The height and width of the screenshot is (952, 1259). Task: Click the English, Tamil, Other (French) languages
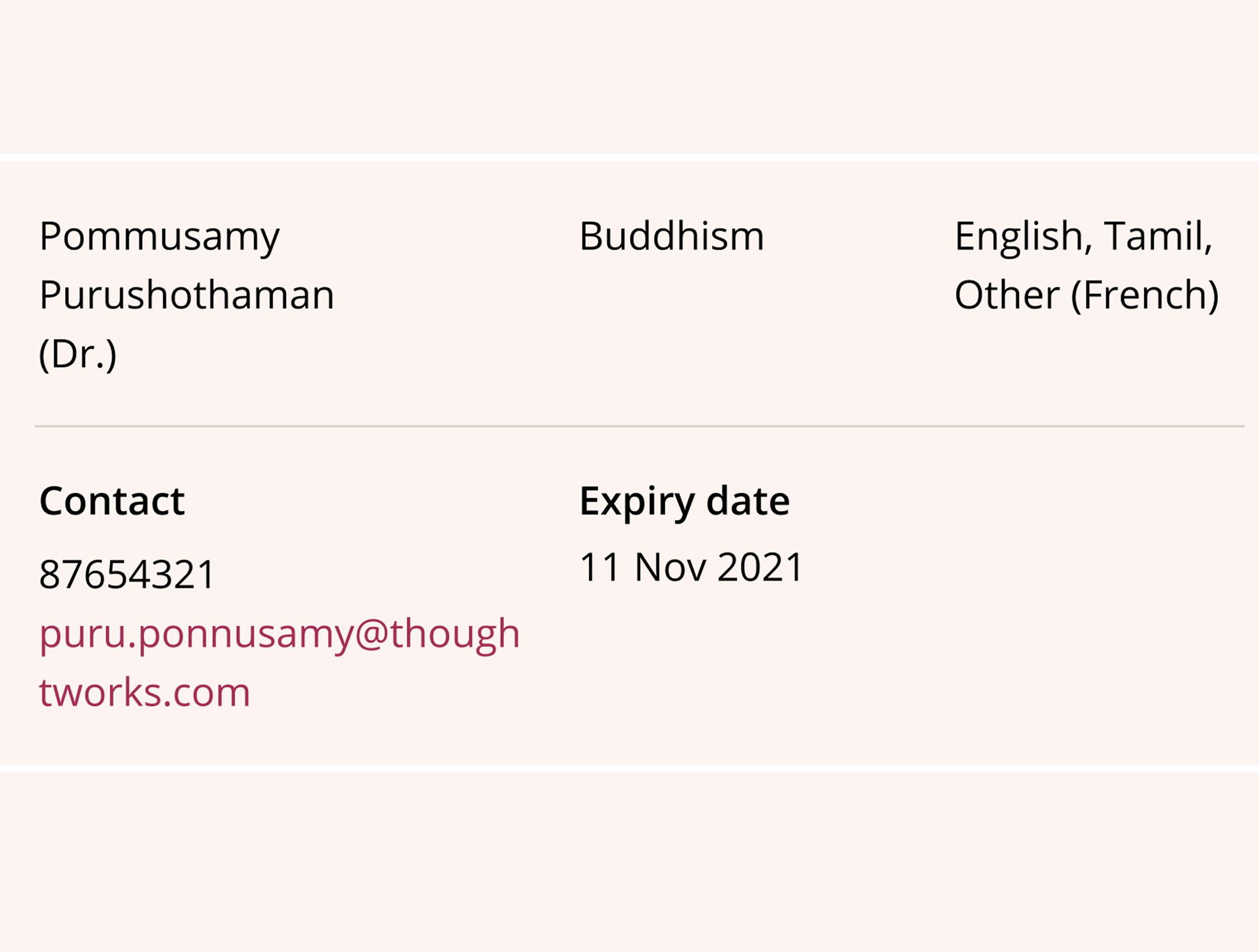(x=1087, y=266)
